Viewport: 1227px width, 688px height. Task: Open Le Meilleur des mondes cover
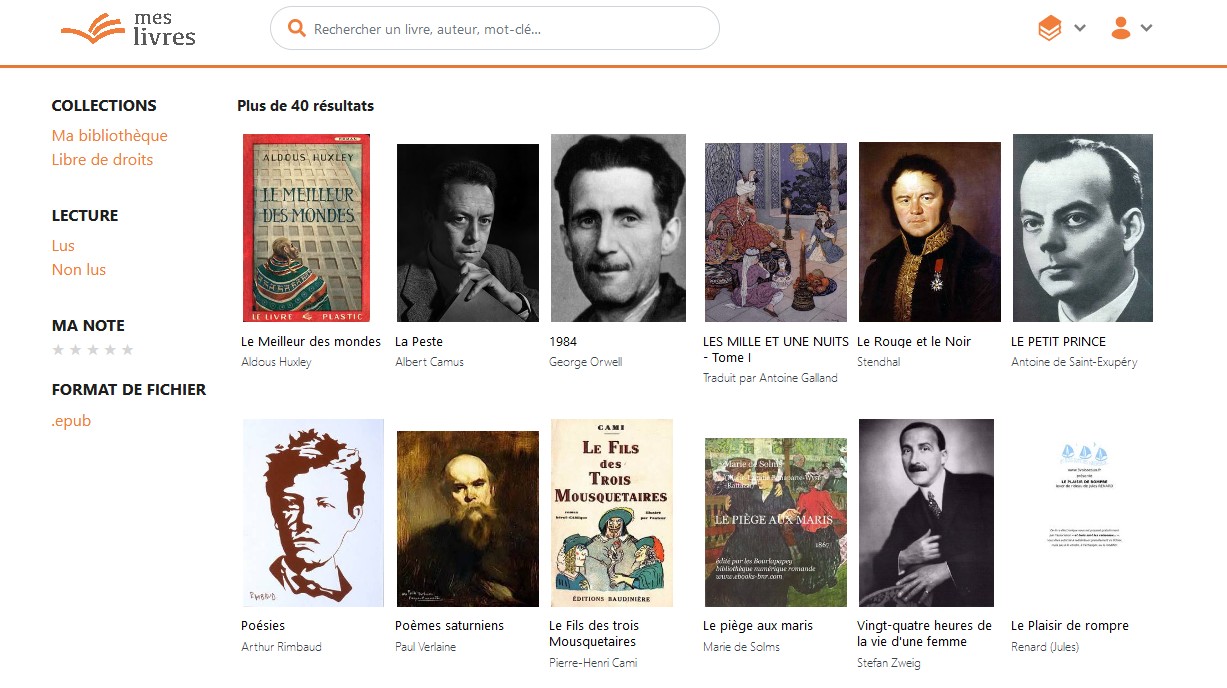306,228
